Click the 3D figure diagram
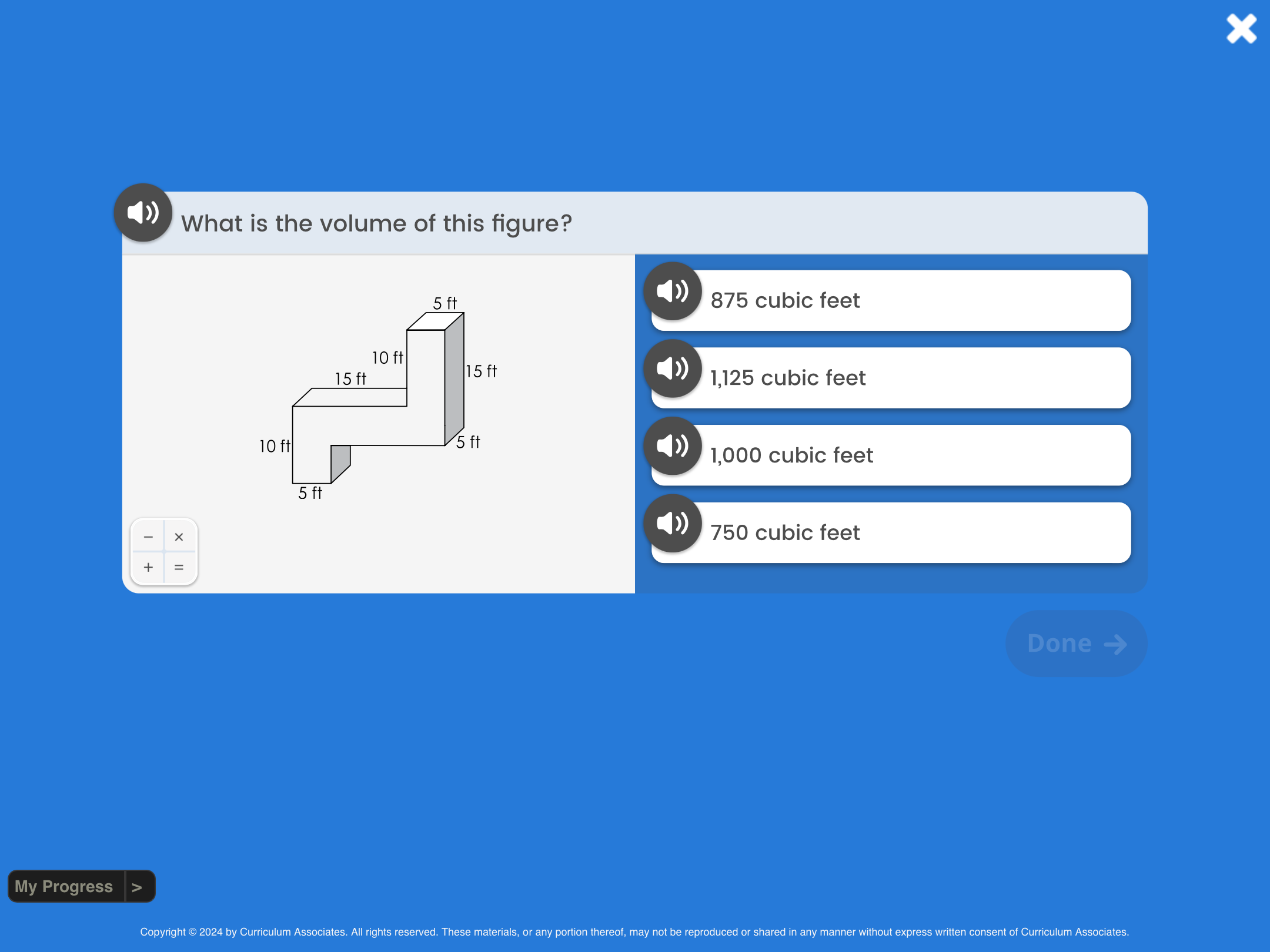Screen dimensions: 1270x952 tap(379, 398)
